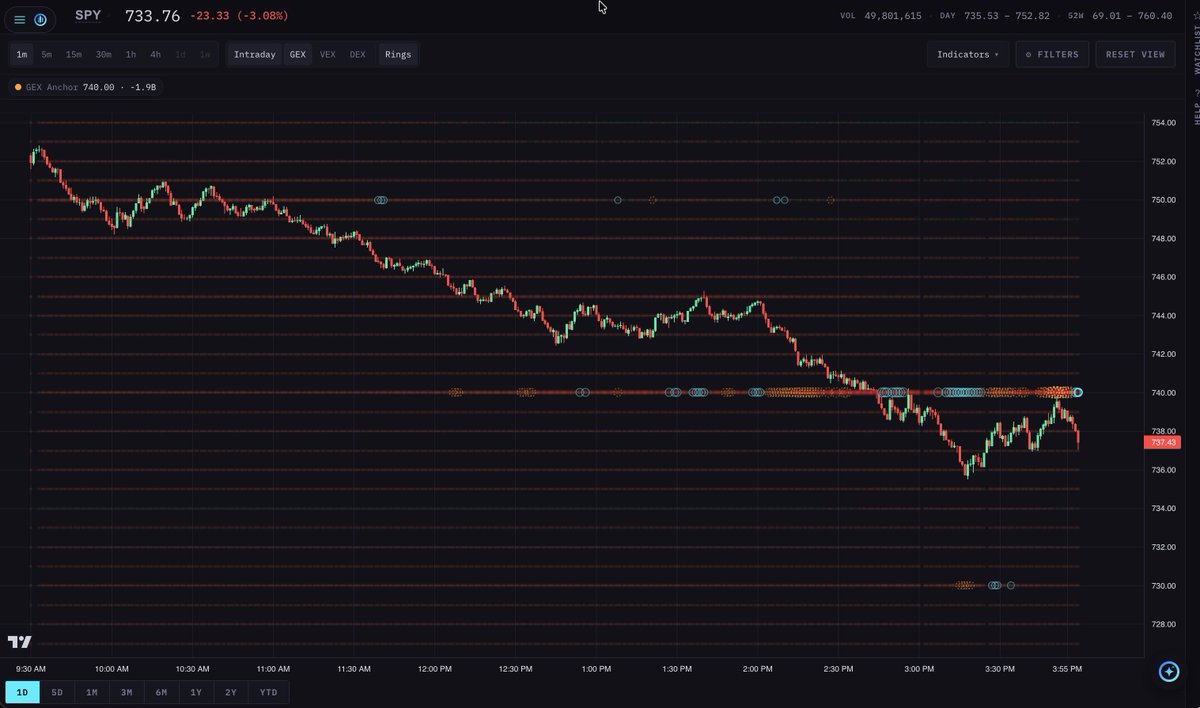
Task: Open the Indicators dropdown
Action: [968, 55]
